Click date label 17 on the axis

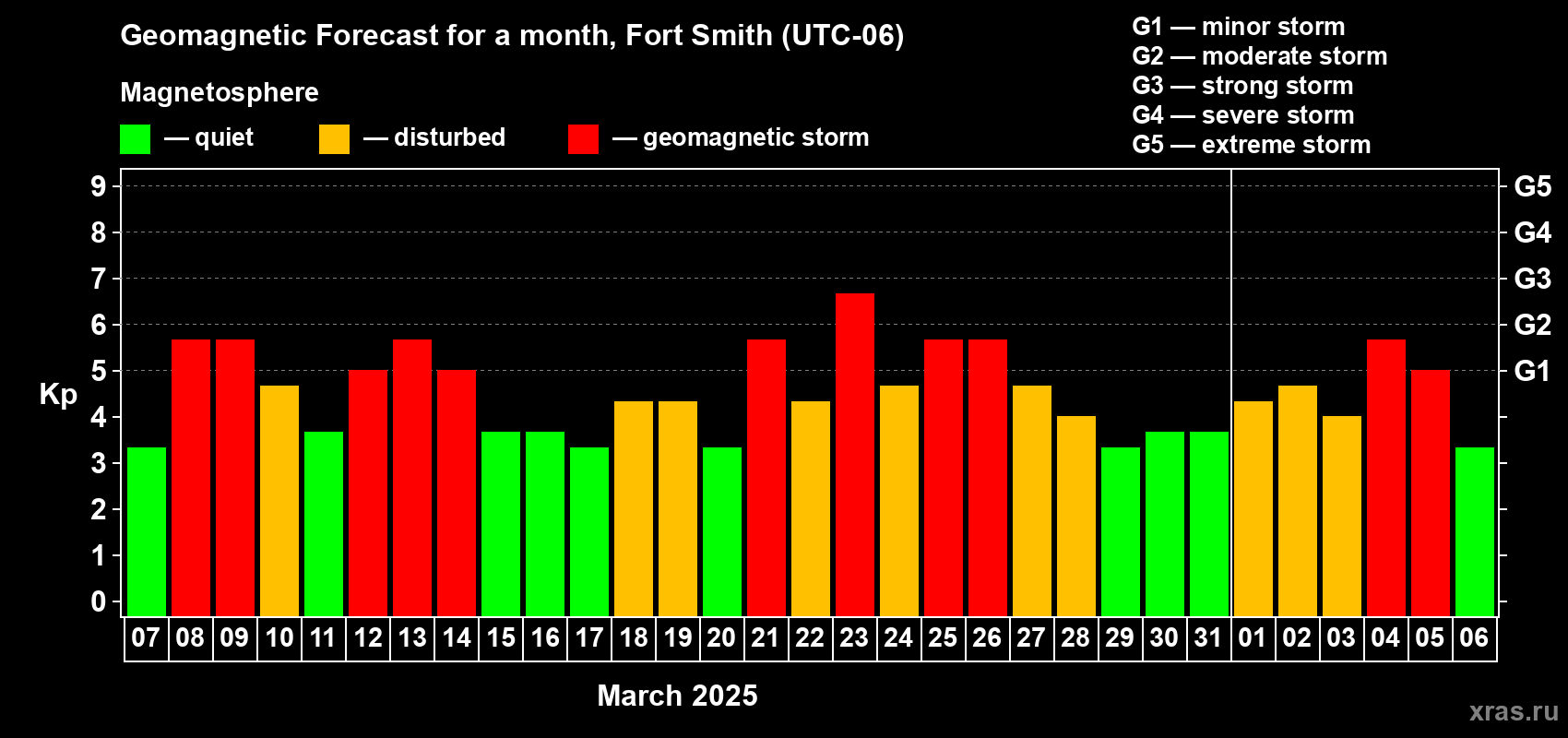click(589, 637)
